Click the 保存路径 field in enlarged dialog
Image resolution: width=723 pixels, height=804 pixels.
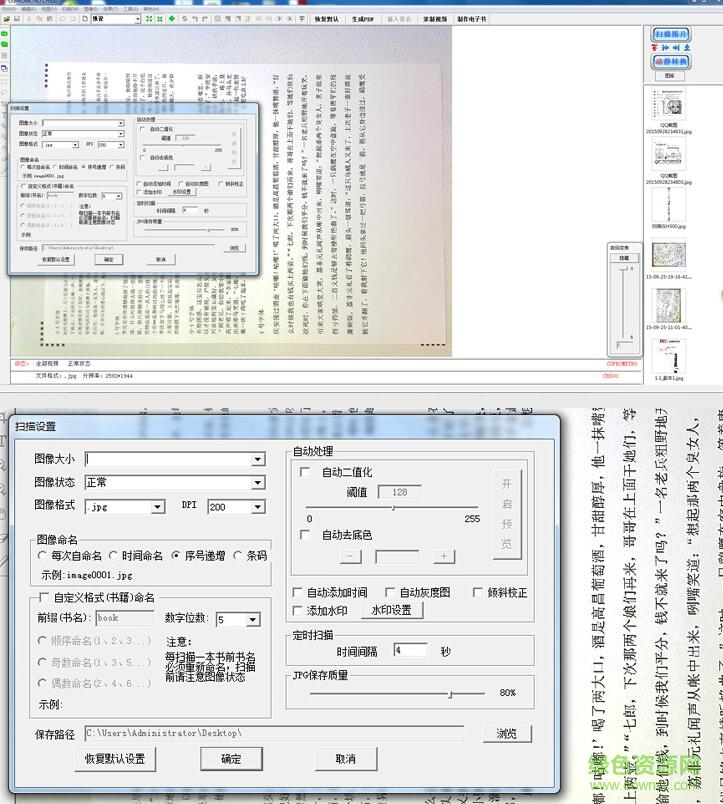point(274,733)
